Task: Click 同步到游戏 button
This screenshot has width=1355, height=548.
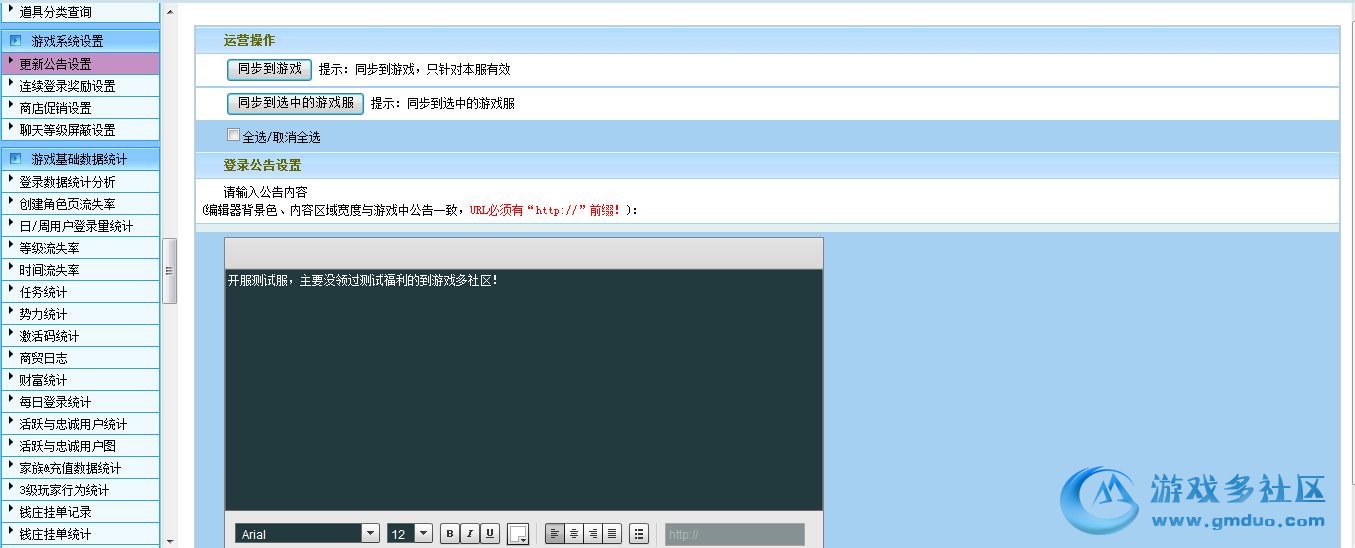Action: pos(269,69)
